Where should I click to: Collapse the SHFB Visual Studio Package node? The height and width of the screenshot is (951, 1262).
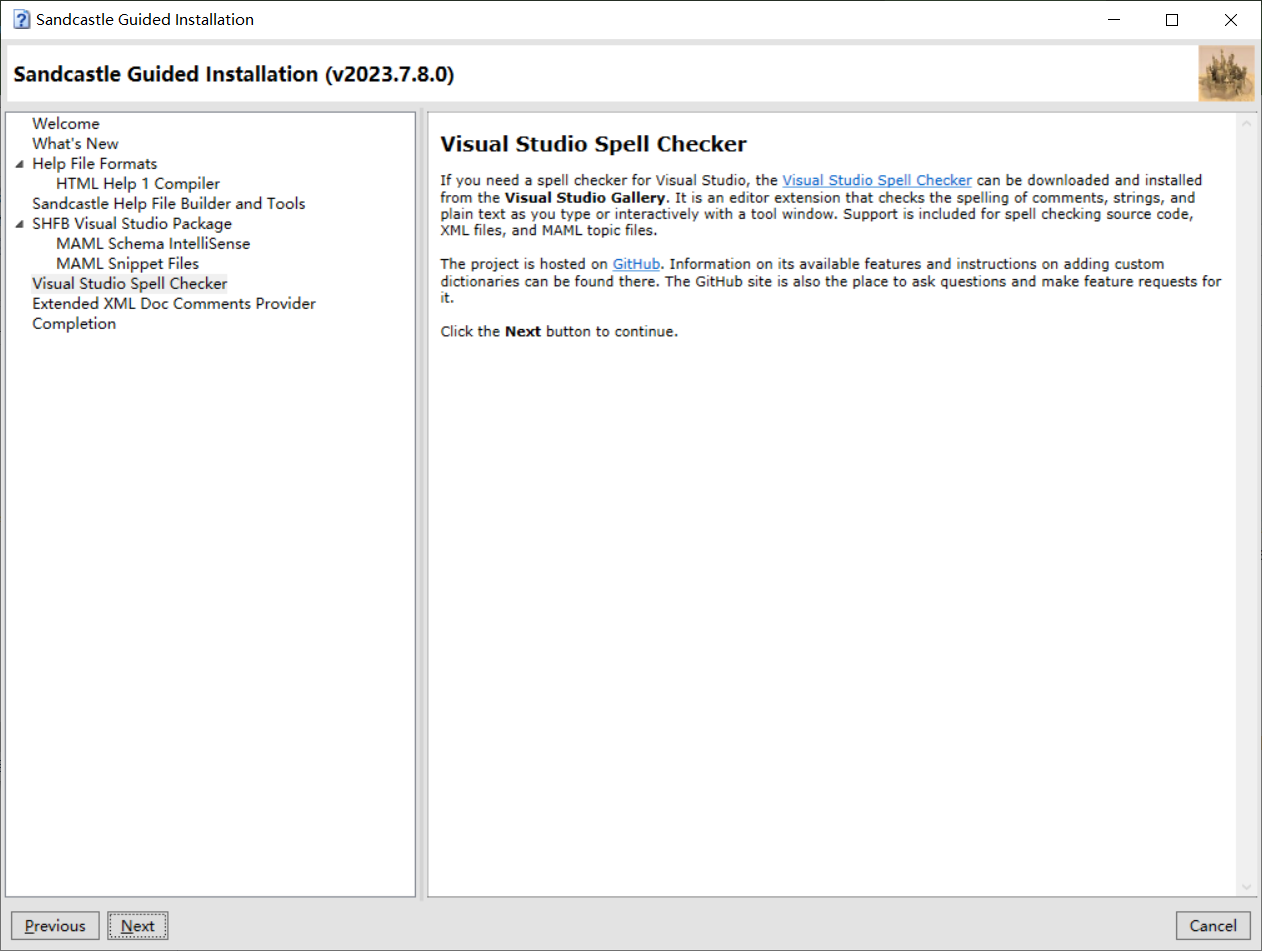tap(20, 224)
